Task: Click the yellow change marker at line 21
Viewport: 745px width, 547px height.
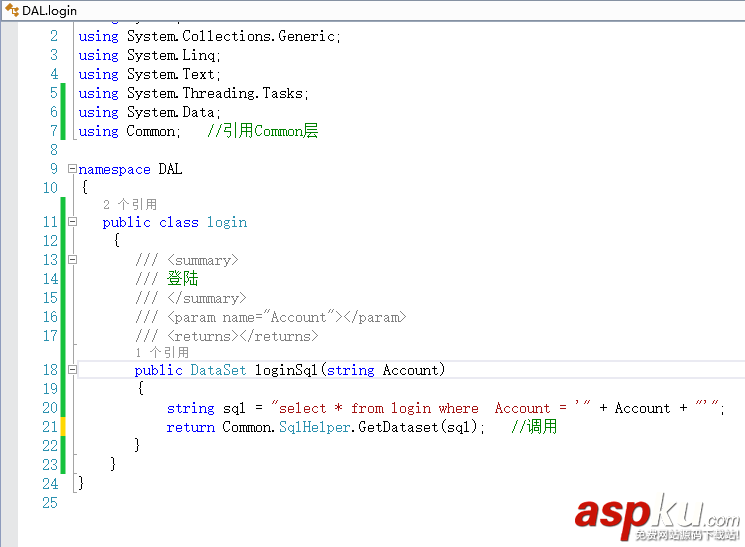Action: 63,426
